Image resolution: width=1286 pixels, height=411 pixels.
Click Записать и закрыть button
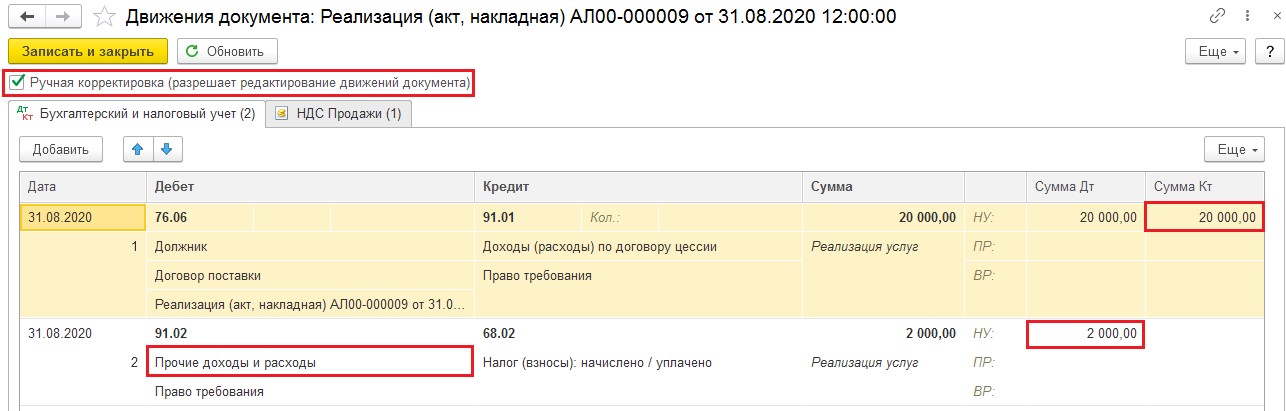click(87, 51)
